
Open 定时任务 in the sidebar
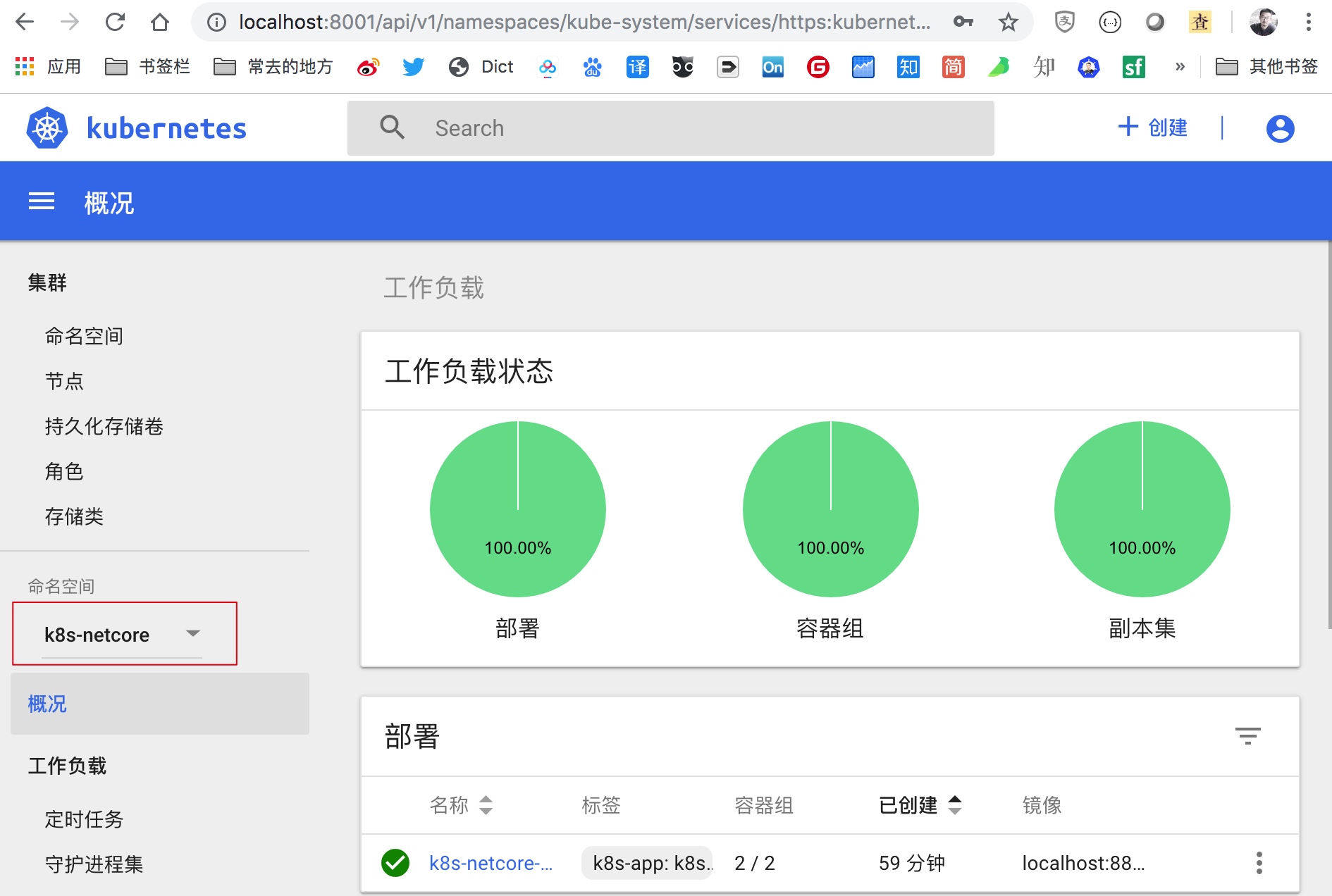[84, 819]
